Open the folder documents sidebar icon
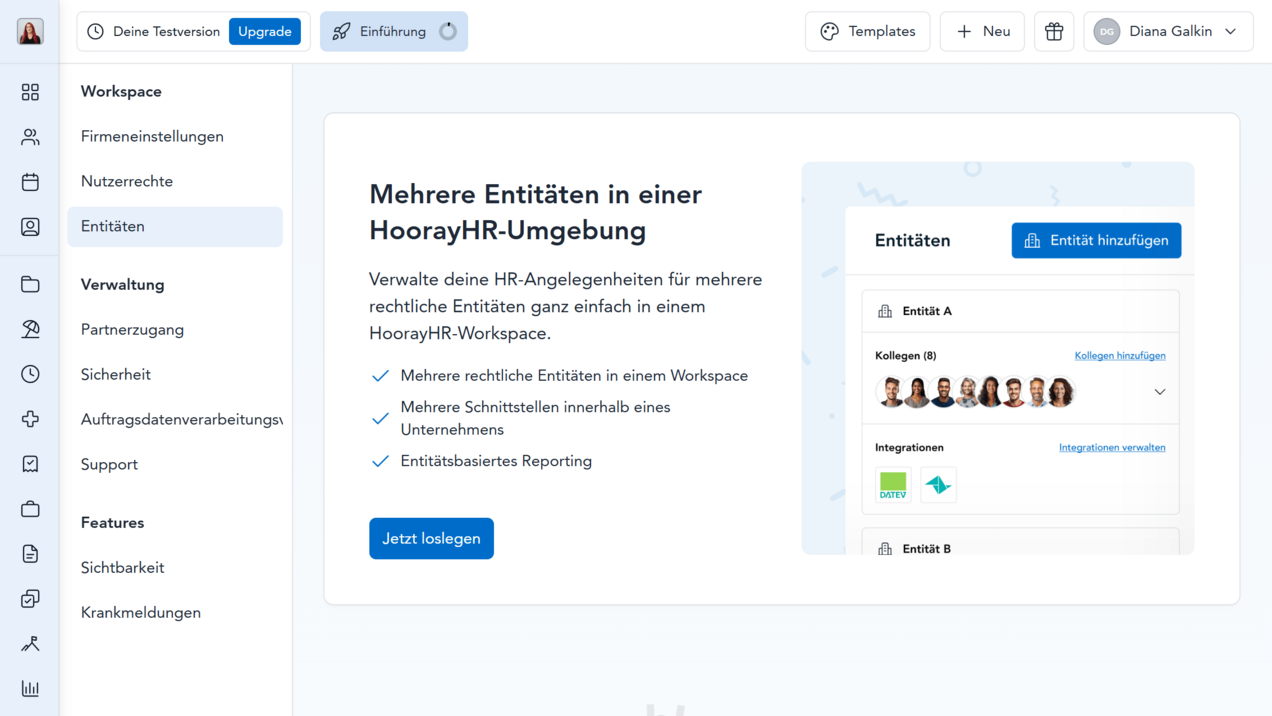The width and height of the screenshot is (1272, 716). [30, 284]
